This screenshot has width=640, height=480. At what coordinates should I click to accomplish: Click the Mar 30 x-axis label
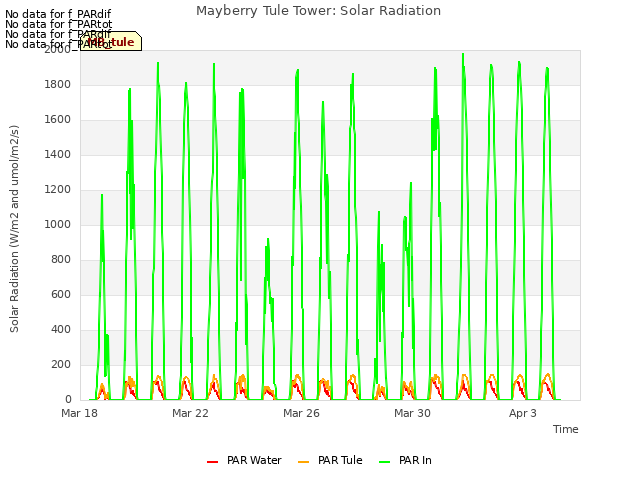click(412, 413)
